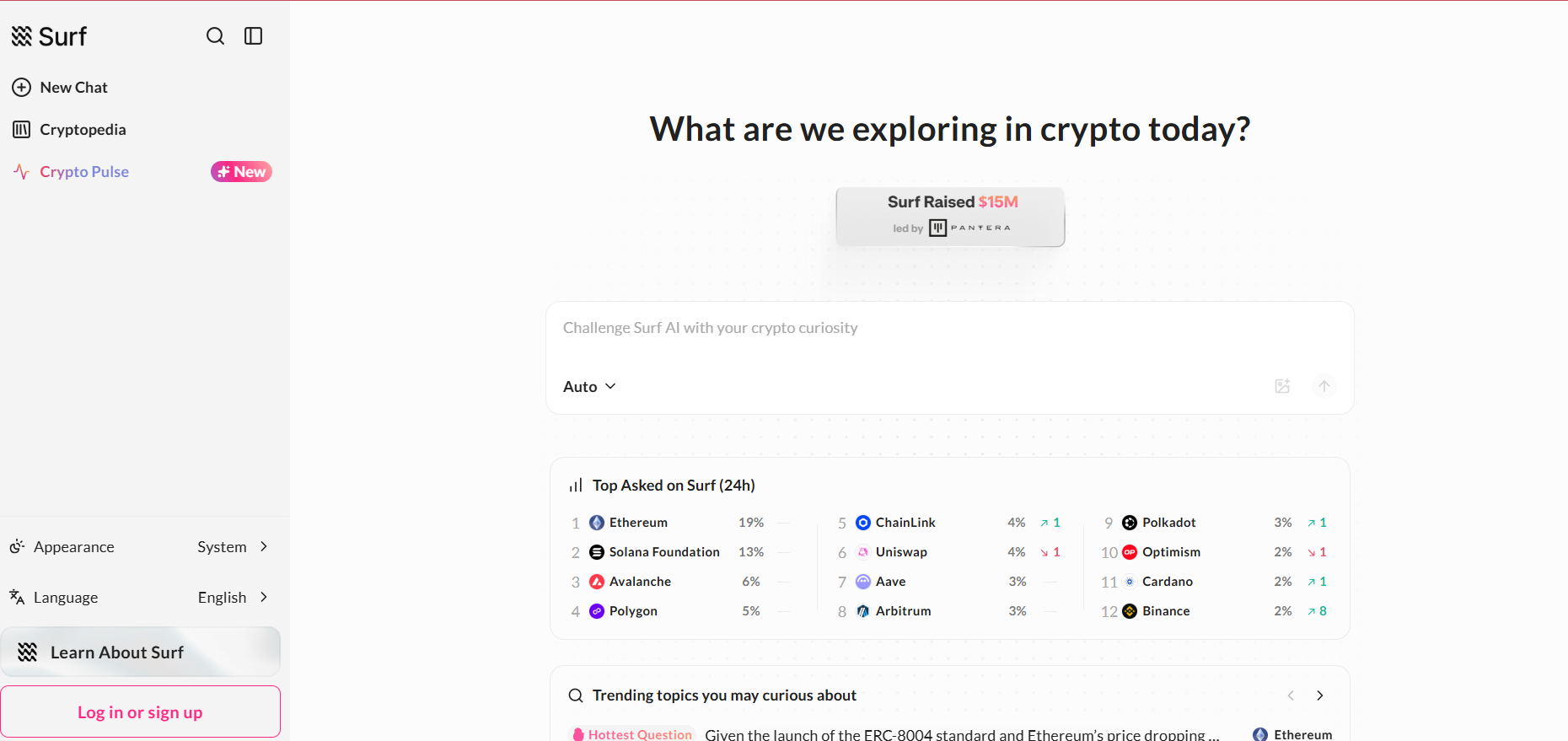
Task: Click the Ethereum coin icon in Top Asked
Action: point(597,523)
